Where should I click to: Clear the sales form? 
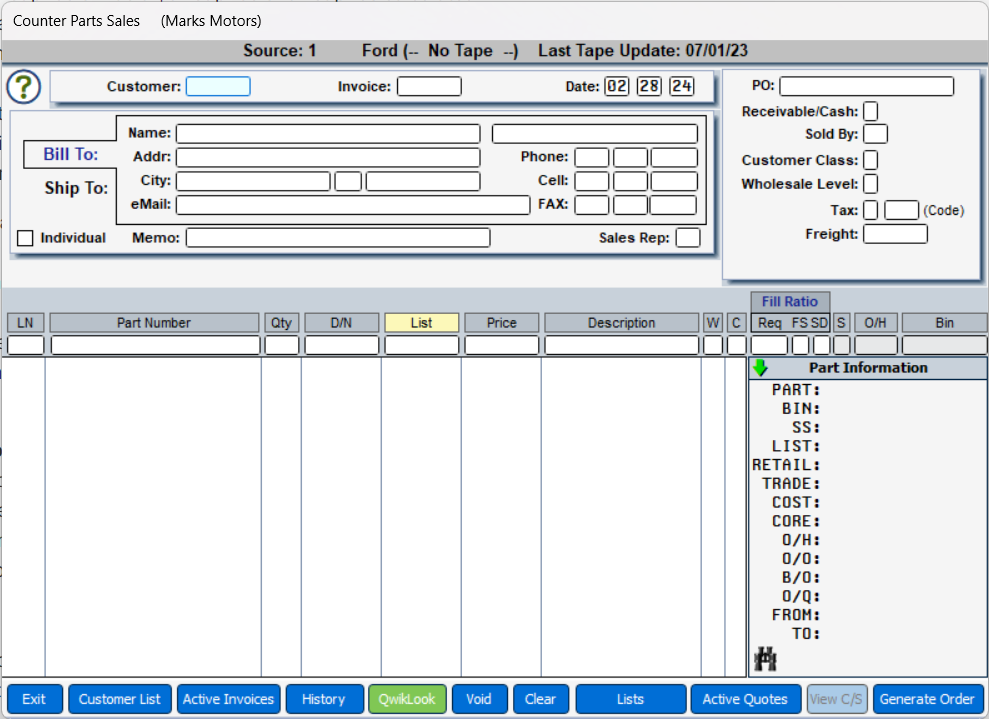coord(540,699)
